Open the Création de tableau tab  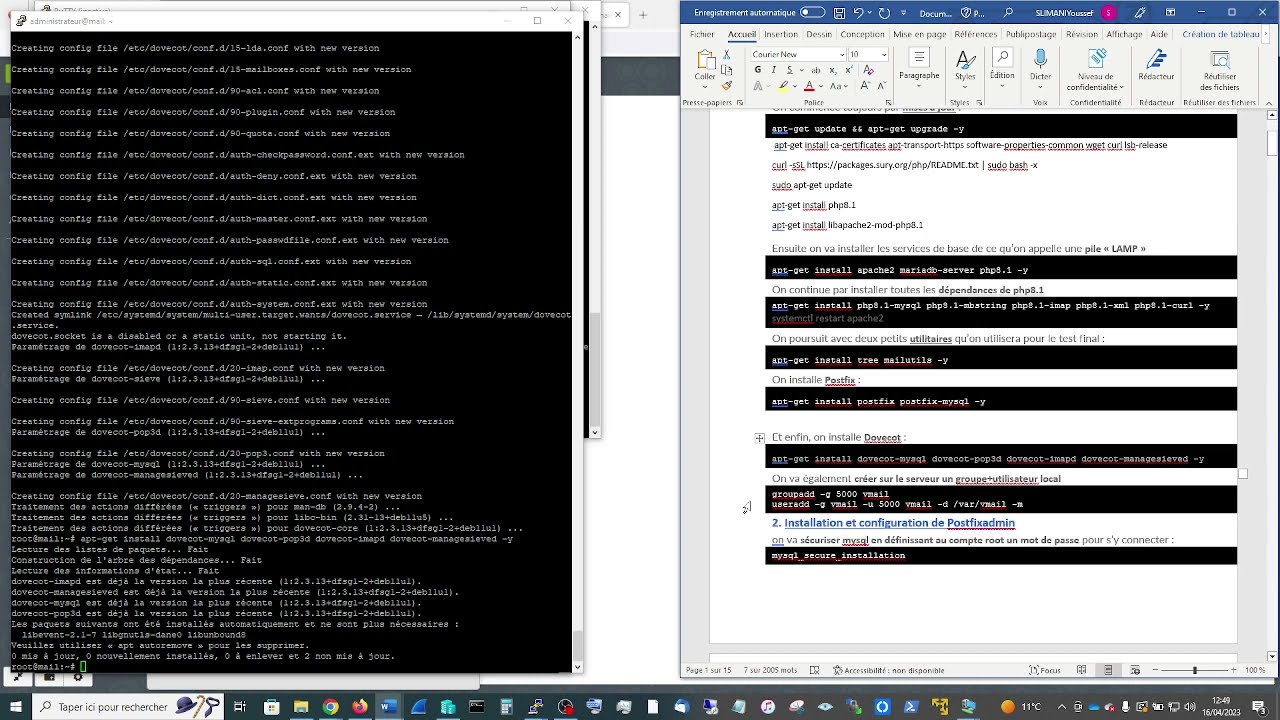tap(1220, 34)
